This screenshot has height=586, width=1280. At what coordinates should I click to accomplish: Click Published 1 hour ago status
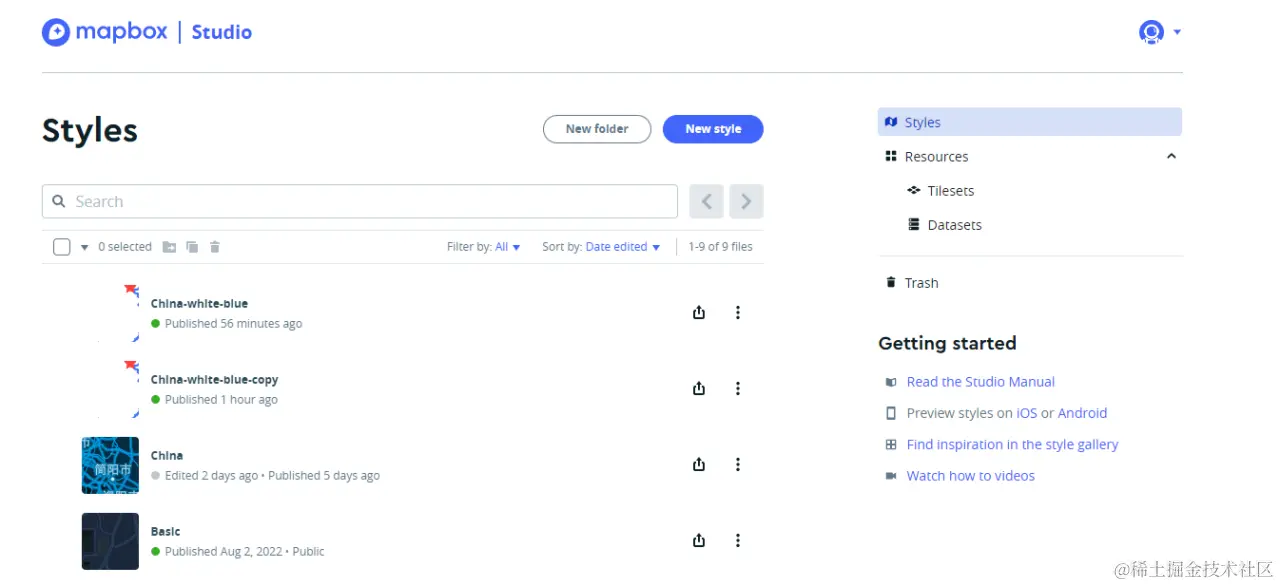[221, 400]
